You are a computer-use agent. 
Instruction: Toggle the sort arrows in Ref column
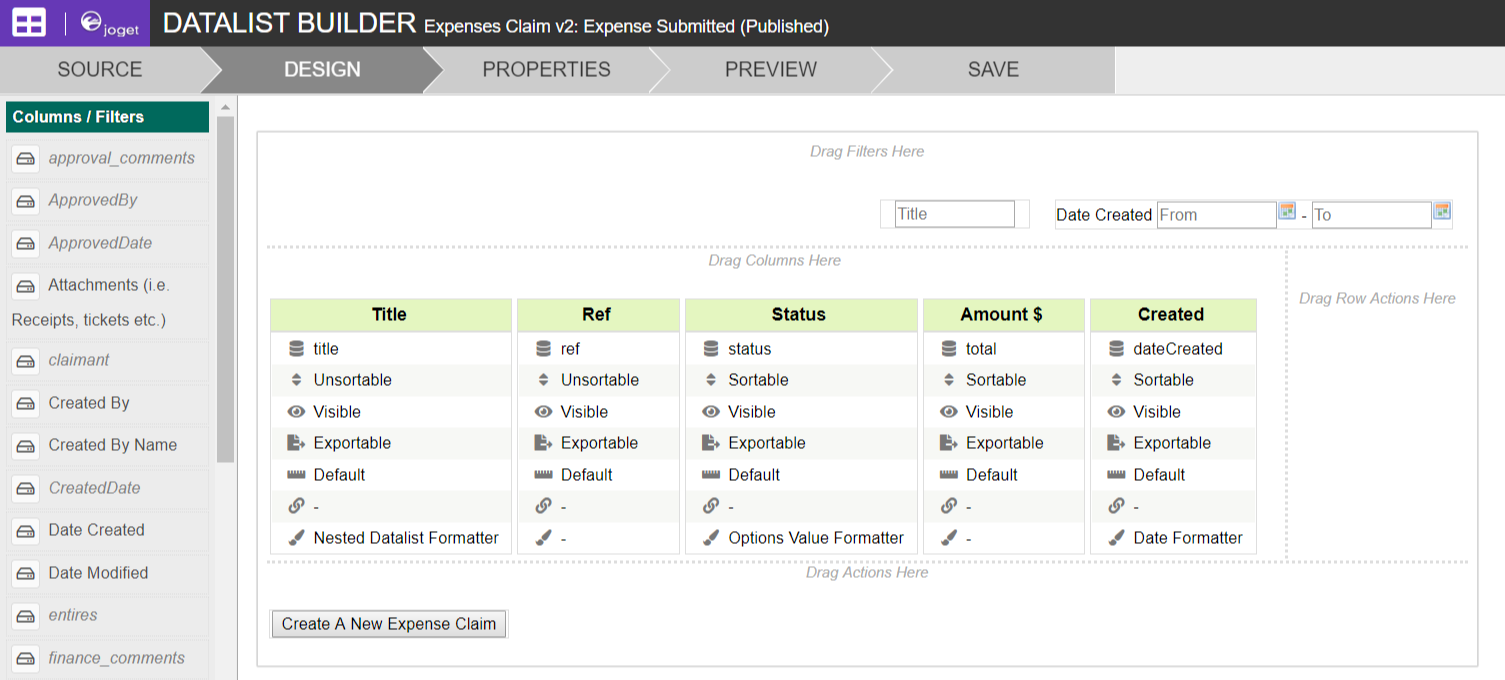tap(543, 380)
